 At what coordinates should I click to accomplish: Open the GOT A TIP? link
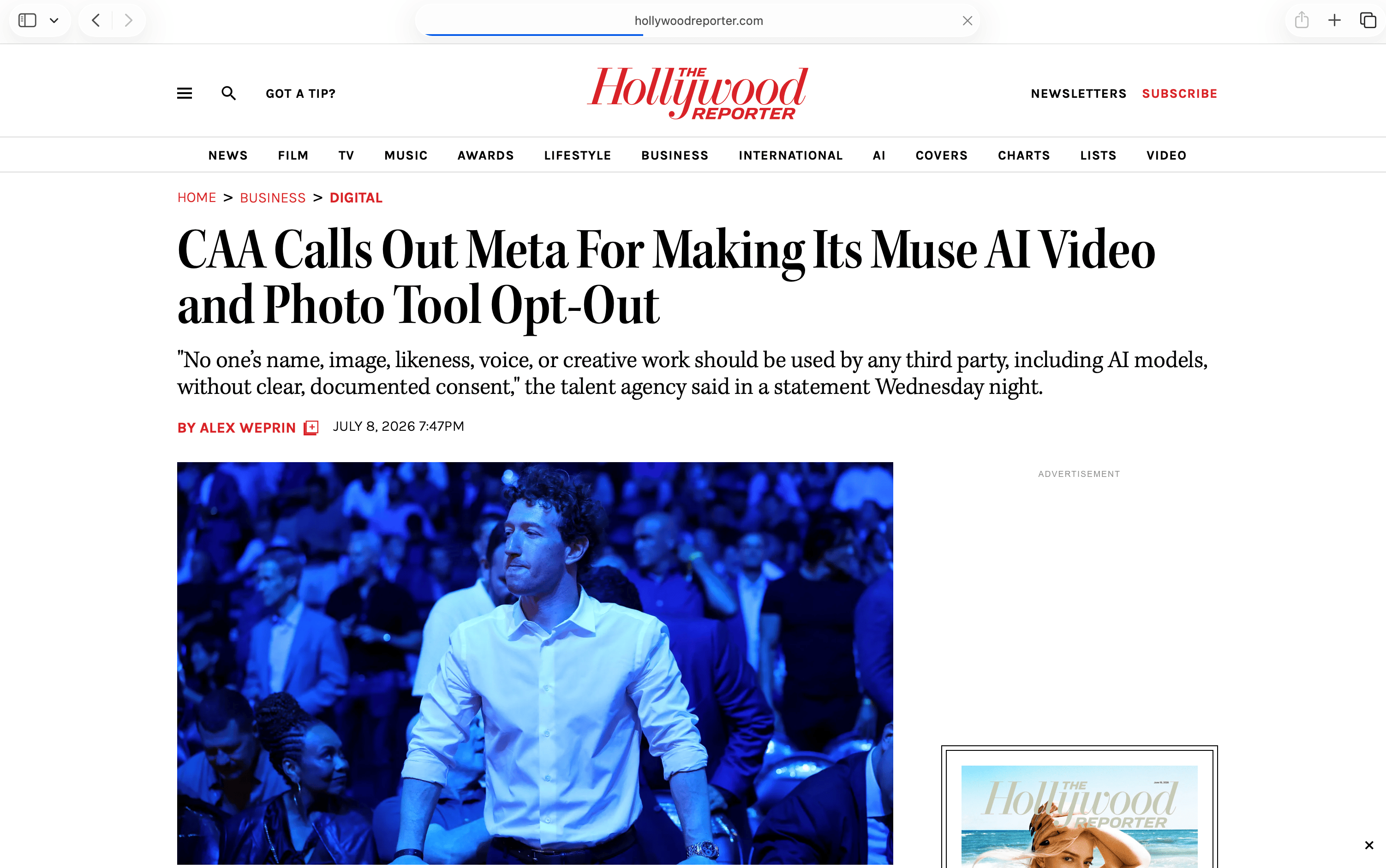[x=300, y=94]
